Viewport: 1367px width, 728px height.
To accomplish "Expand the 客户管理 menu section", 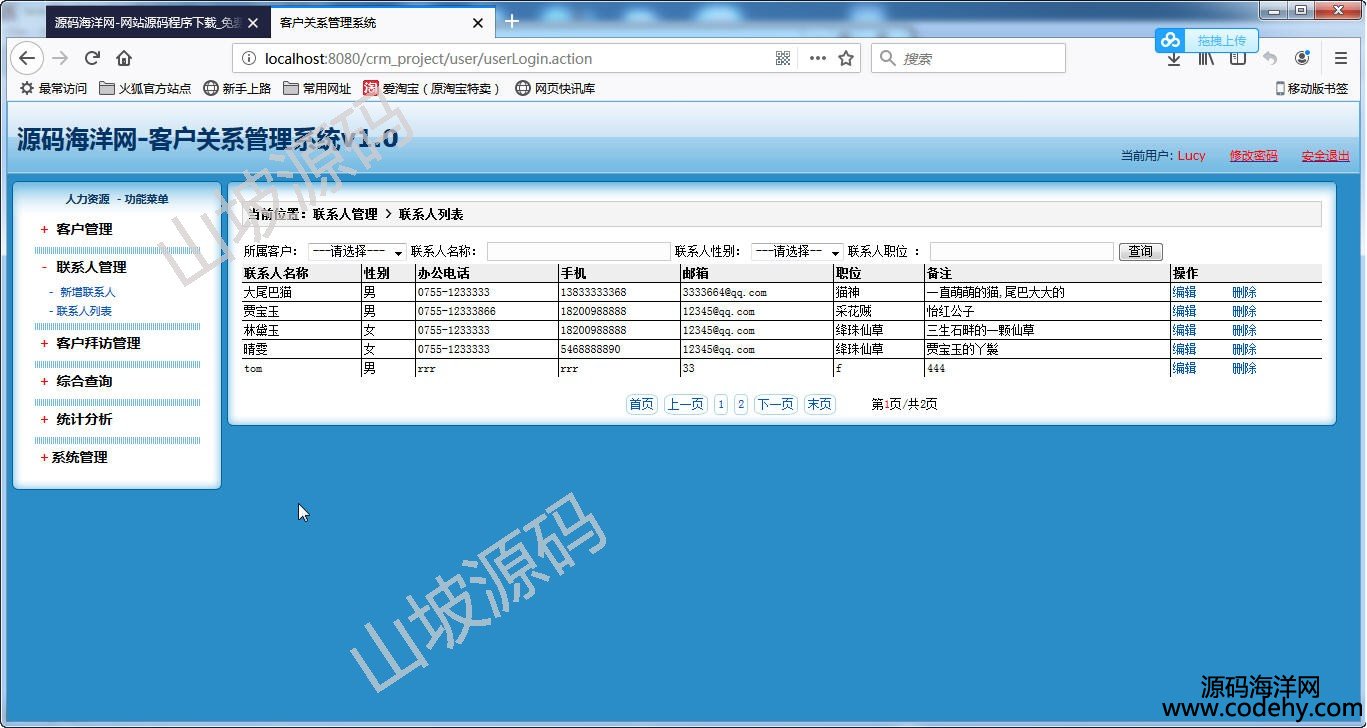I will 84,229.
